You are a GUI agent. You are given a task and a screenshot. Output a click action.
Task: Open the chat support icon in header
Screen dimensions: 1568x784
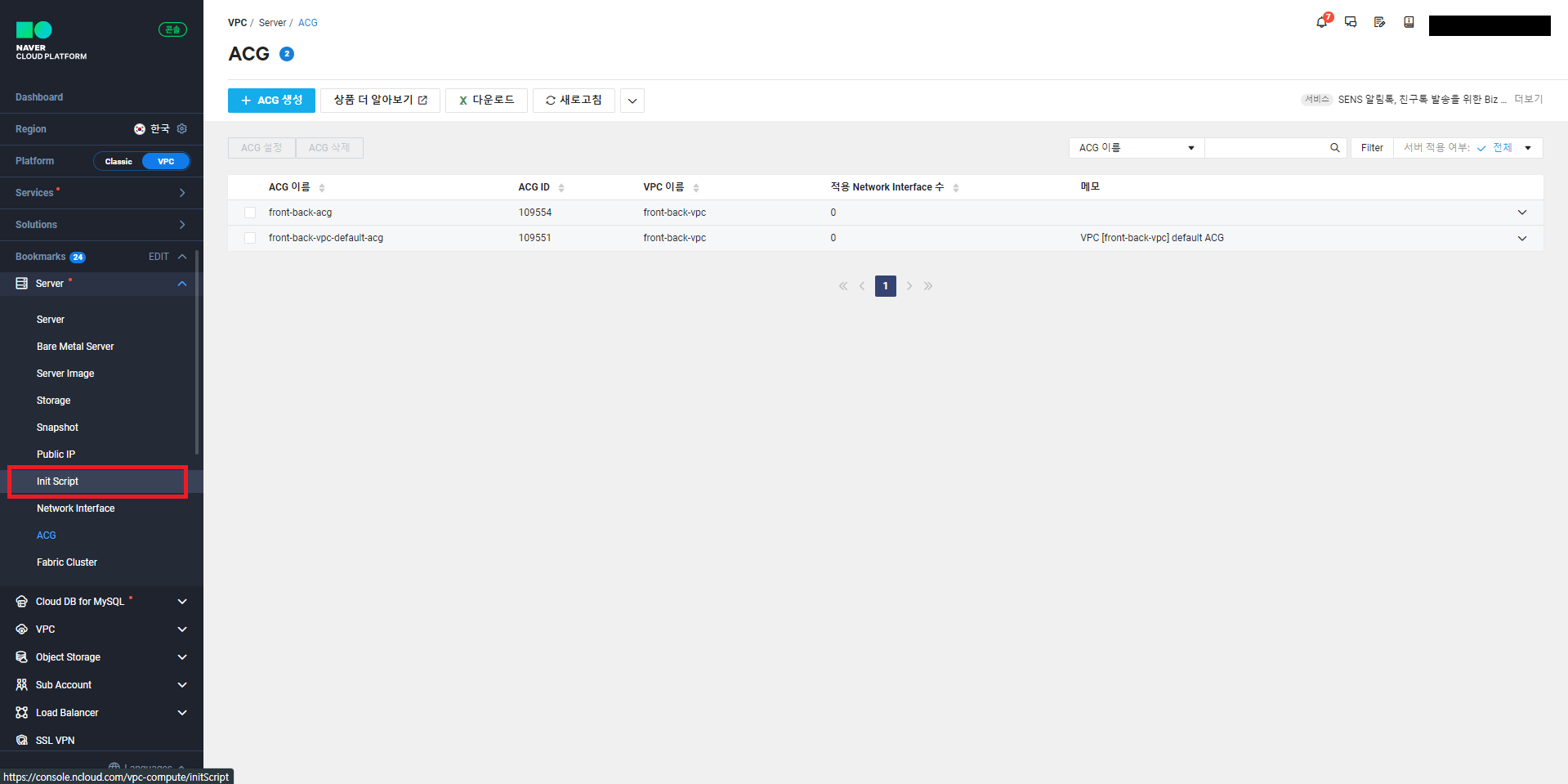click(x=1350, y=22)
